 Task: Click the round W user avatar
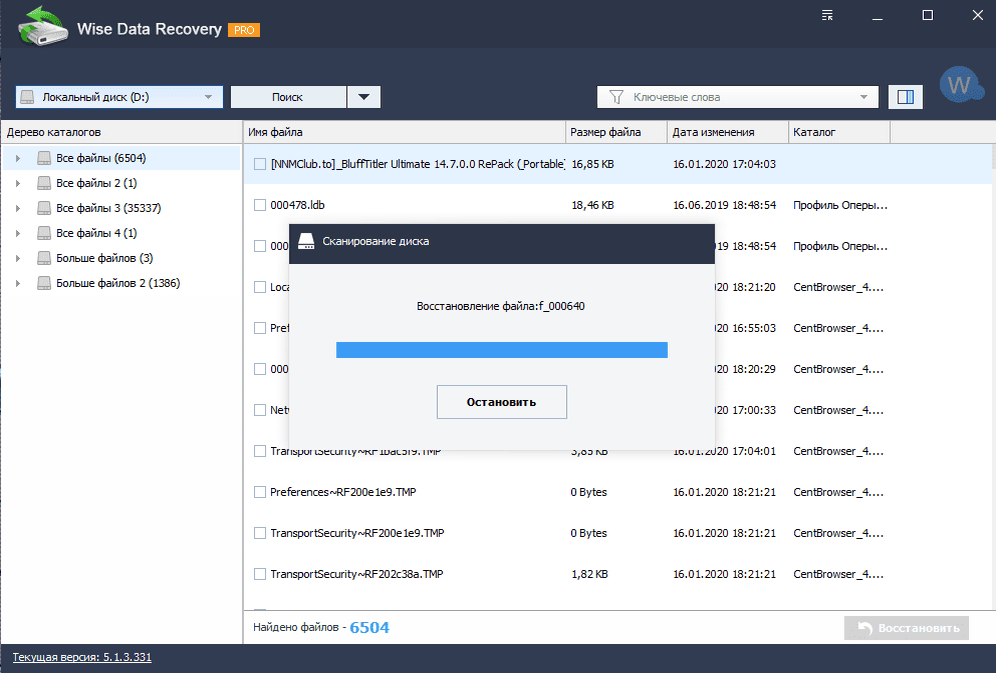[x=960, y=86]
